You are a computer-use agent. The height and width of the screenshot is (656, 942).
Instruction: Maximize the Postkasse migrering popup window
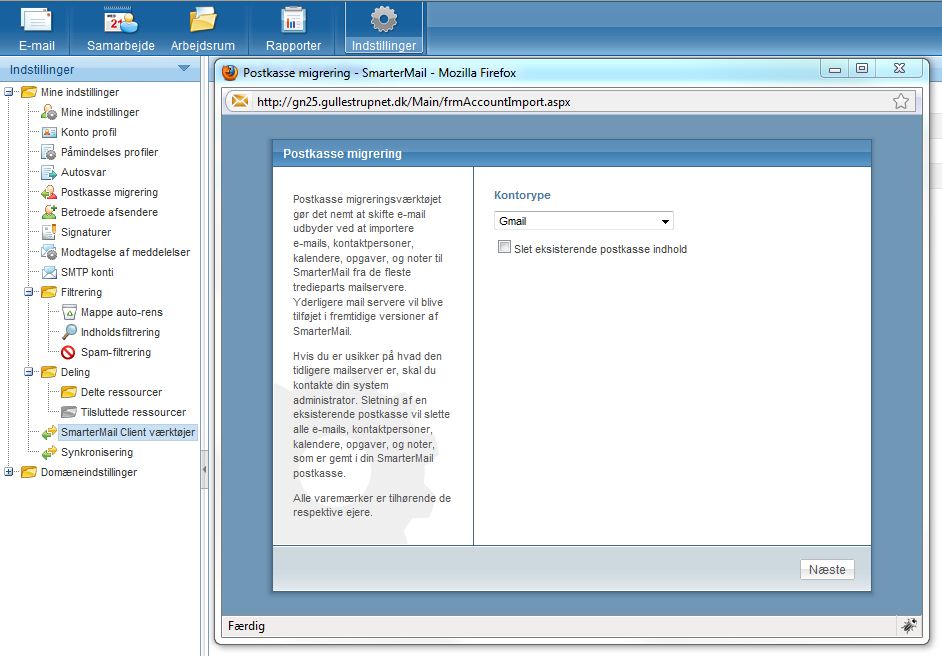point(862,68)
